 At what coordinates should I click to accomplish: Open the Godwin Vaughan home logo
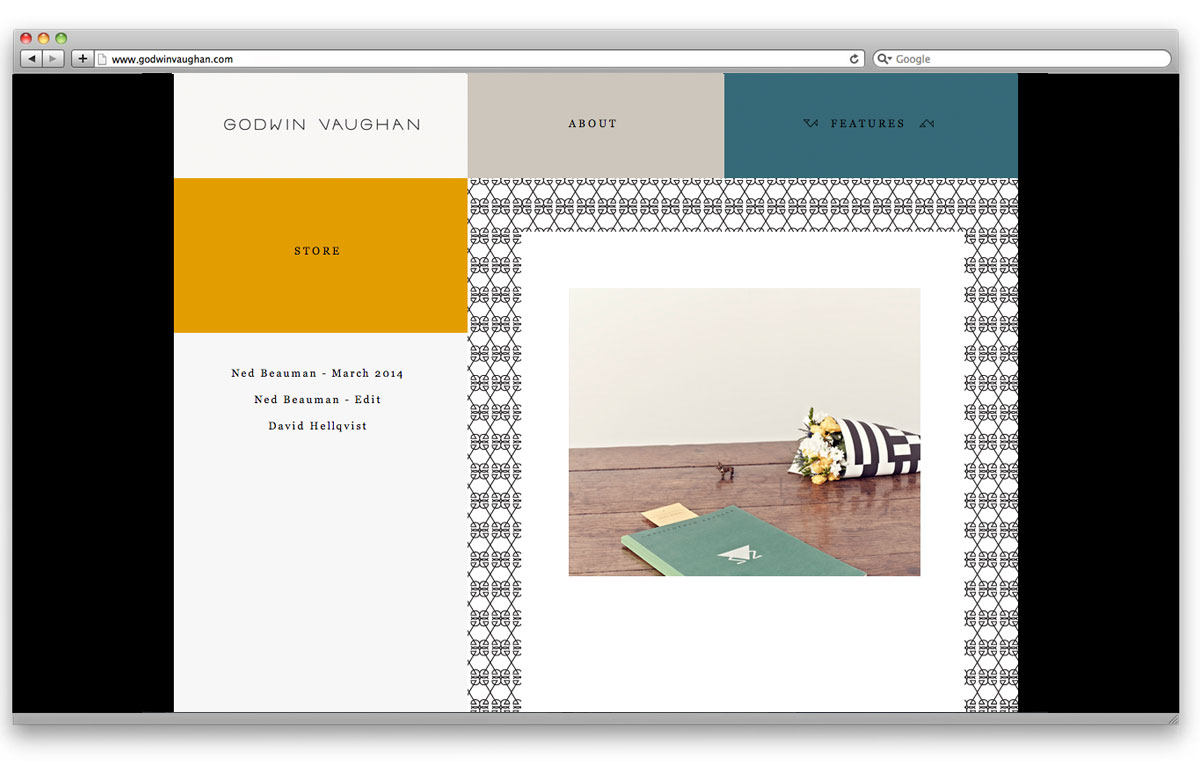(x=321, y=125)
